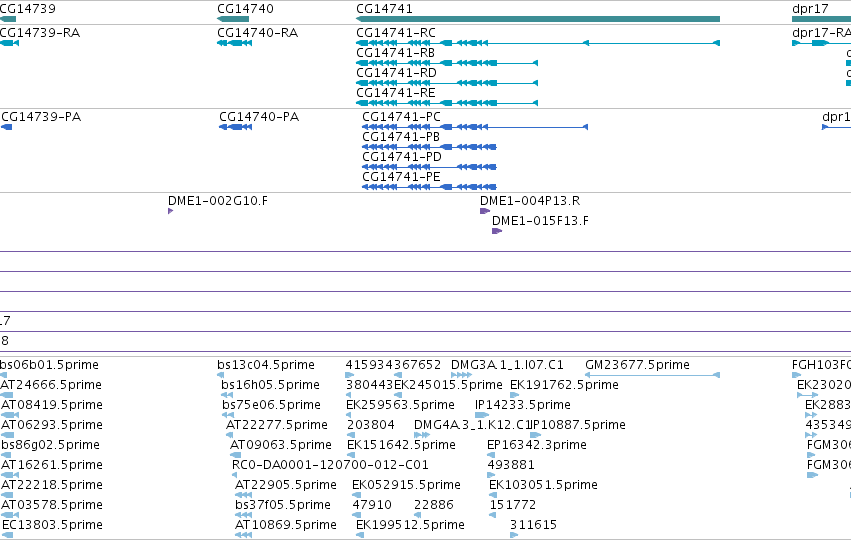Select the CG14741 gene bar
851x540 pixels.
(538, 19)
